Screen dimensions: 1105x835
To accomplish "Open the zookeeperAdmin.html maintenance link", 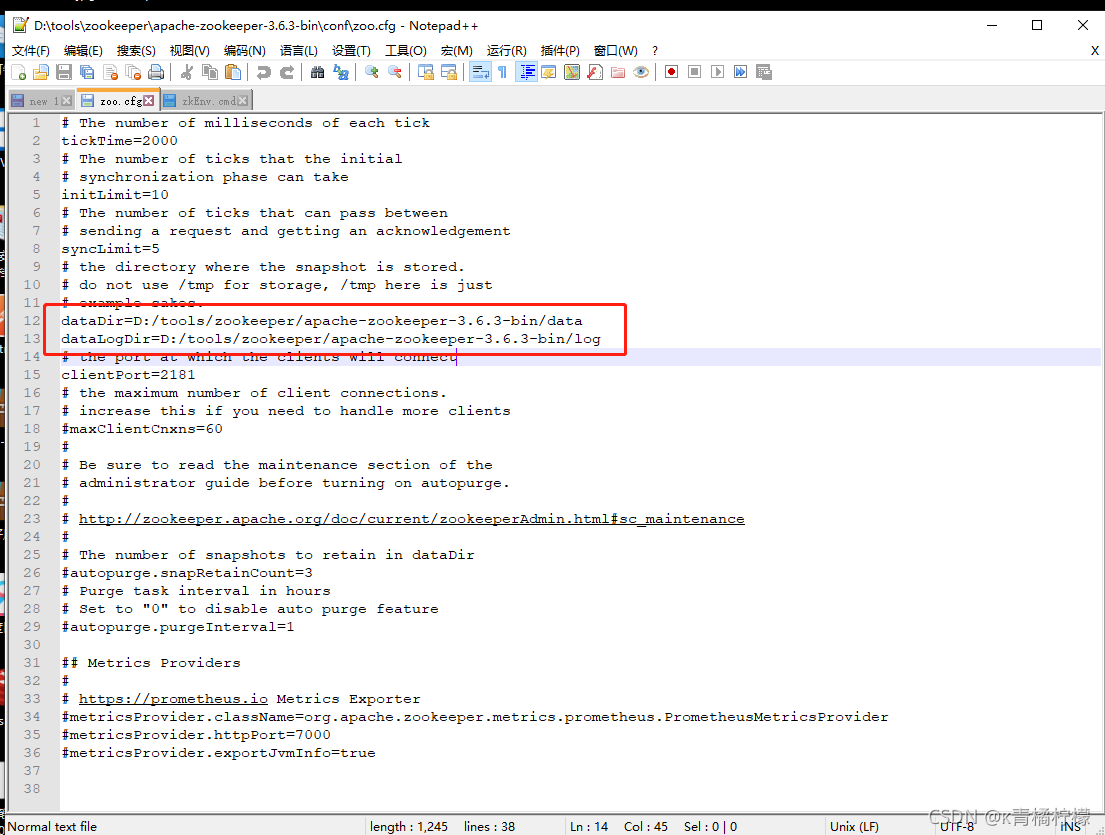I will (x=412, y=519).
